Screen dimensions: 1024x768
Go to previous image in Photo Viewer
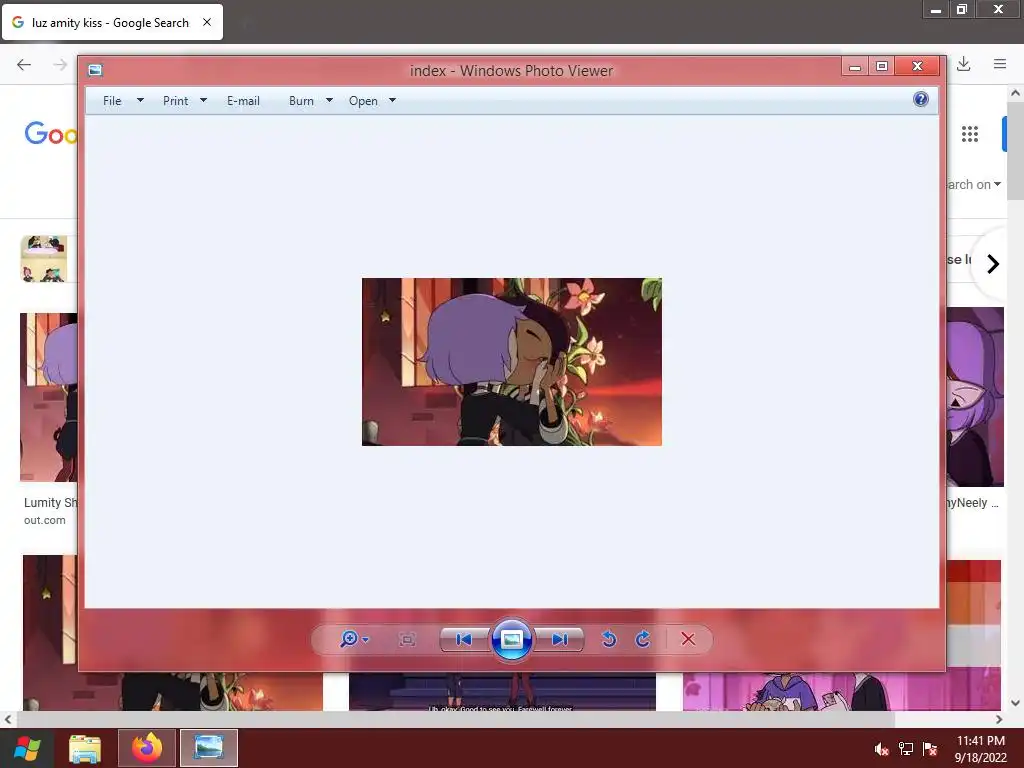(464, 639)
